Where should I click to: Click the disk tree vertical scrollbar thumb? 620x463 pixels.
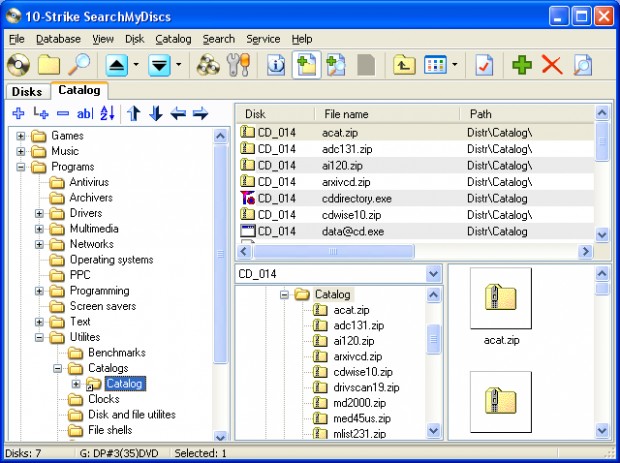434,339
